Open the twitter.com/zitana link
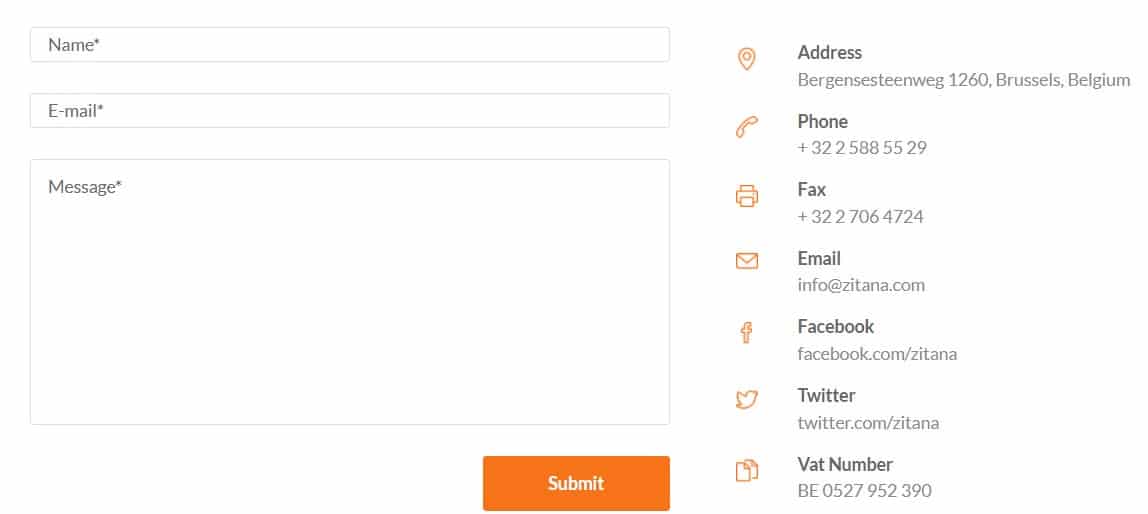Viewport: 1148px width, 514px height. point(868,422)
